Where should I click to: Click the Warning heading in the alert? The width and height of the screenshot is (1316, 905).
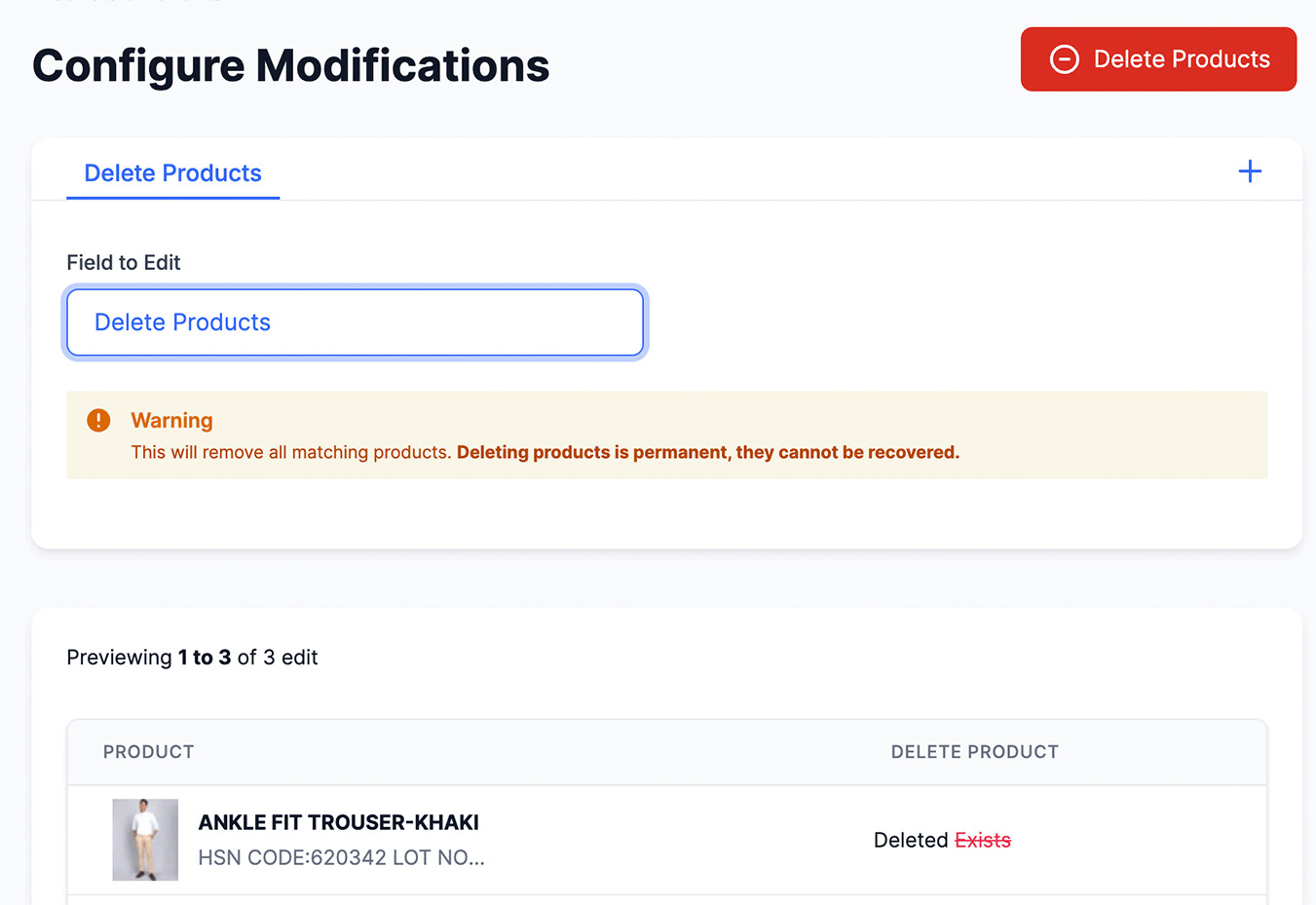tap(171, 420)
